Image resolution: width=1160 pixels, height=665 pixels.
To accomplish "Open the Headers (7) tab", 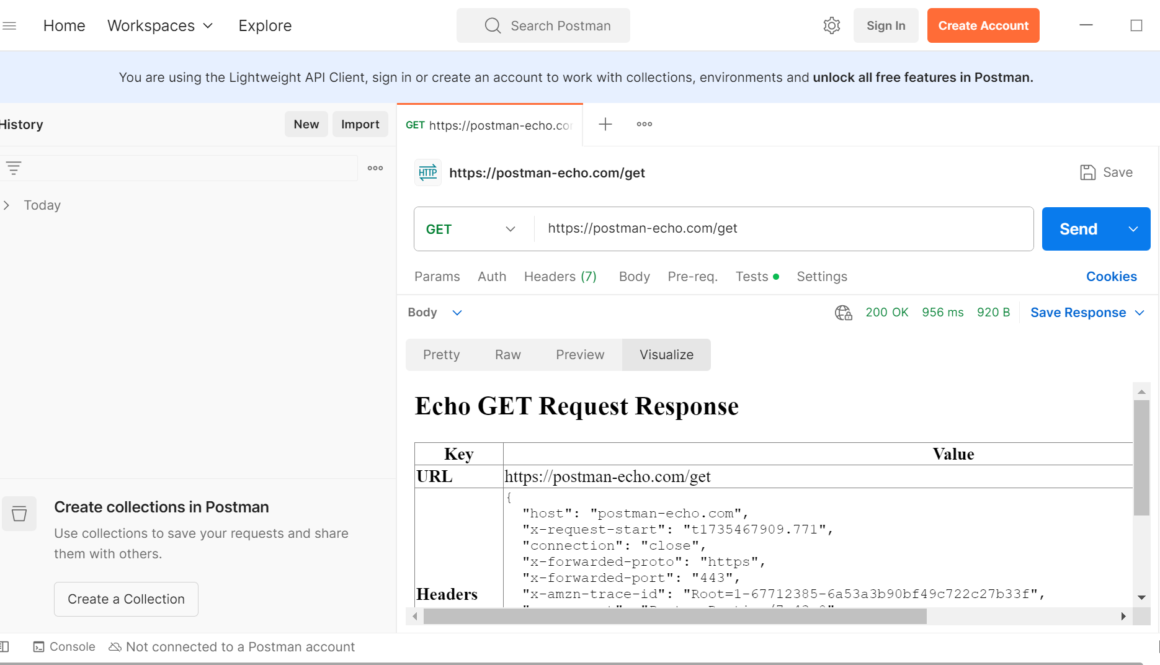I will pyautogui.click(x=560, y=277).
